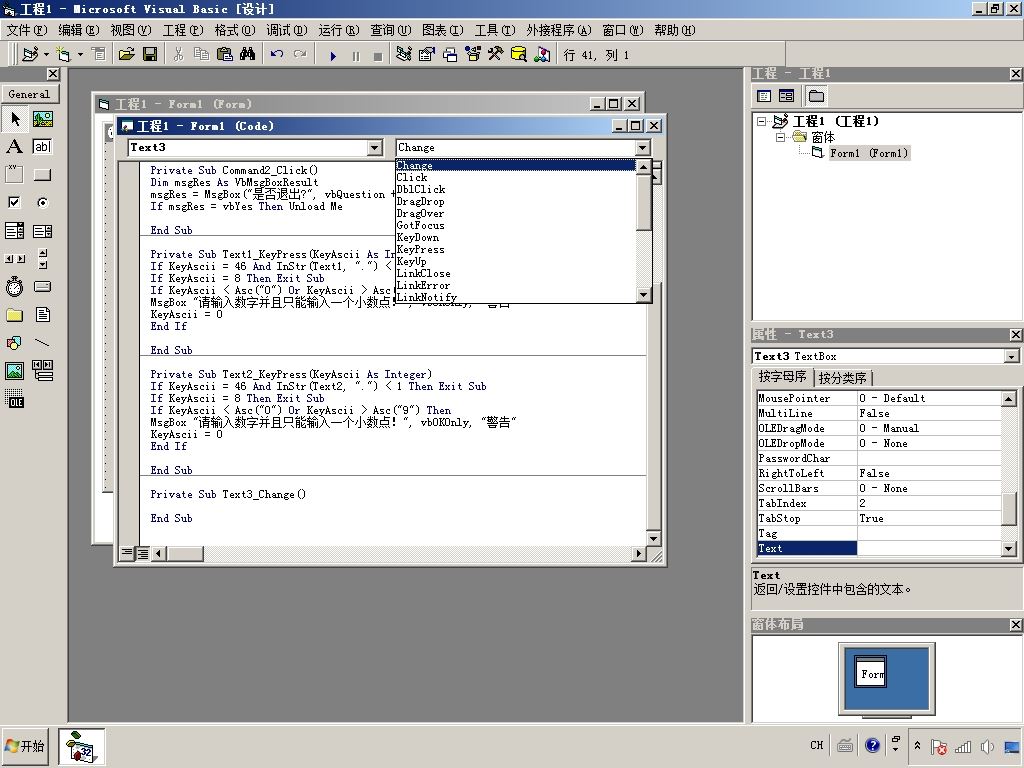Screen dimensions: 1024x768
Task: Select the PictureBox control tool
Action: point(42,119)
